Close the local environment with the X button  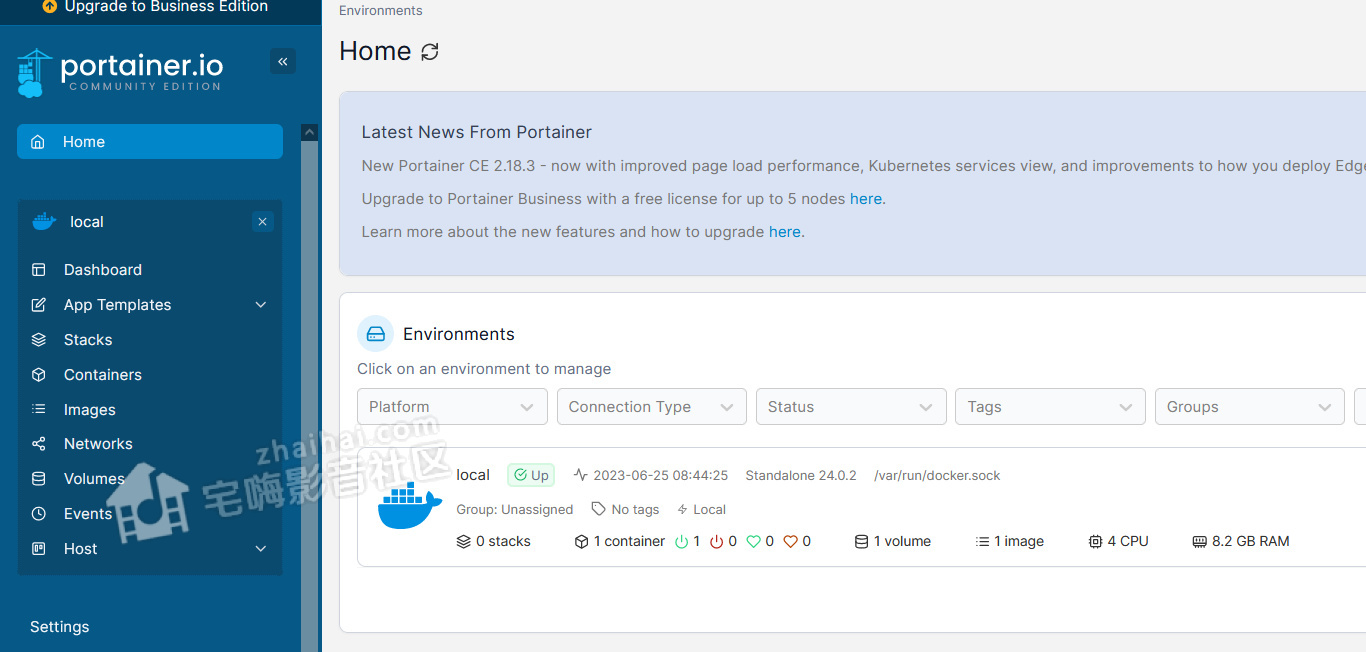tap(262, 222)
